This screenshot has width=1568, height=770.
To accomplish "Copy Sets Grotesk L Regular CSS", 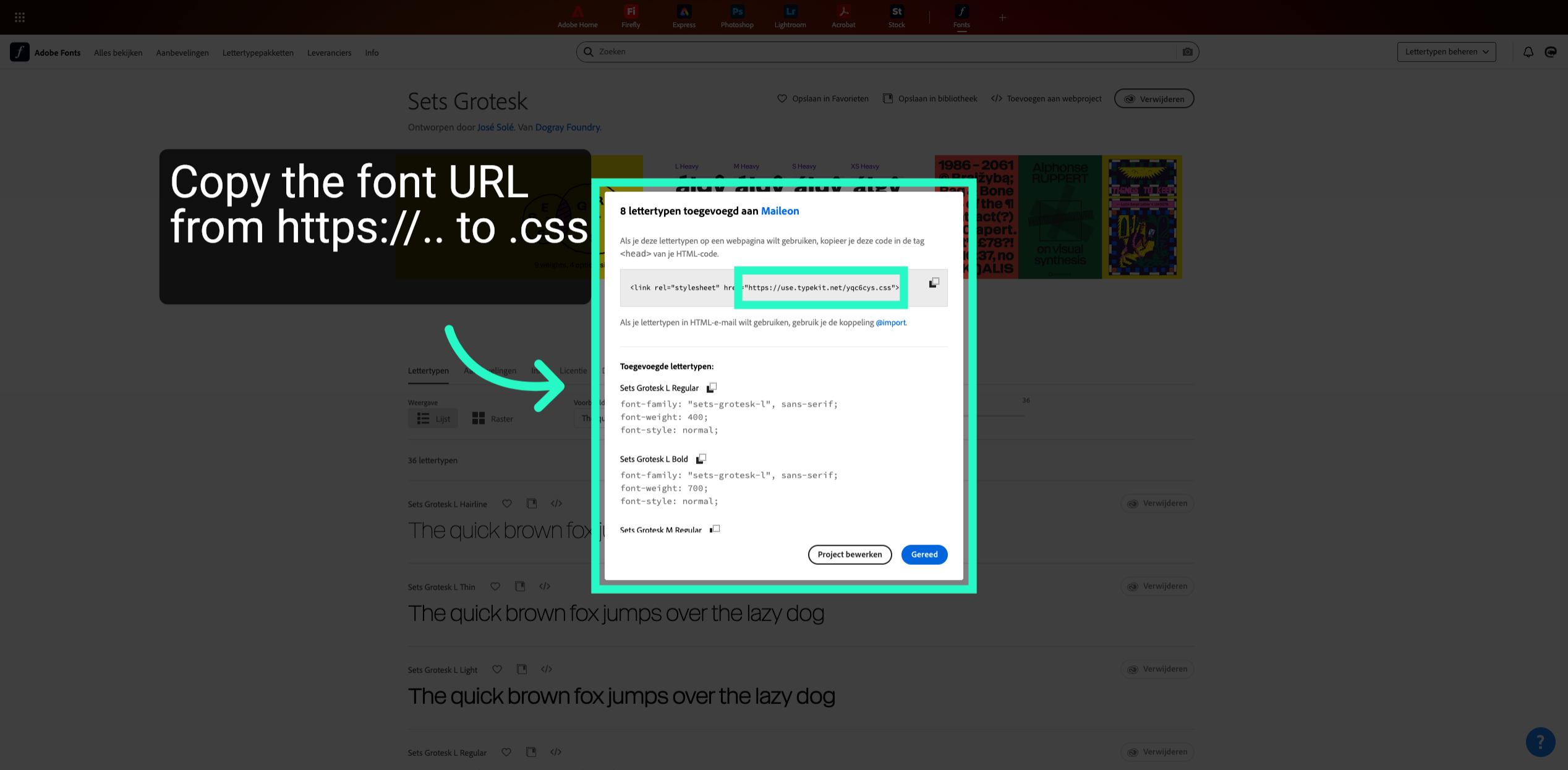I will [x=712, y=387].
